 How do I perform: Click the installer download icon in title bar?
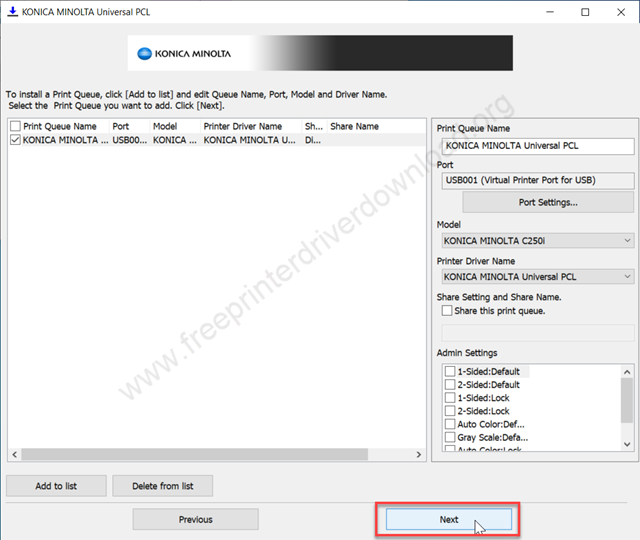[13, 12]
